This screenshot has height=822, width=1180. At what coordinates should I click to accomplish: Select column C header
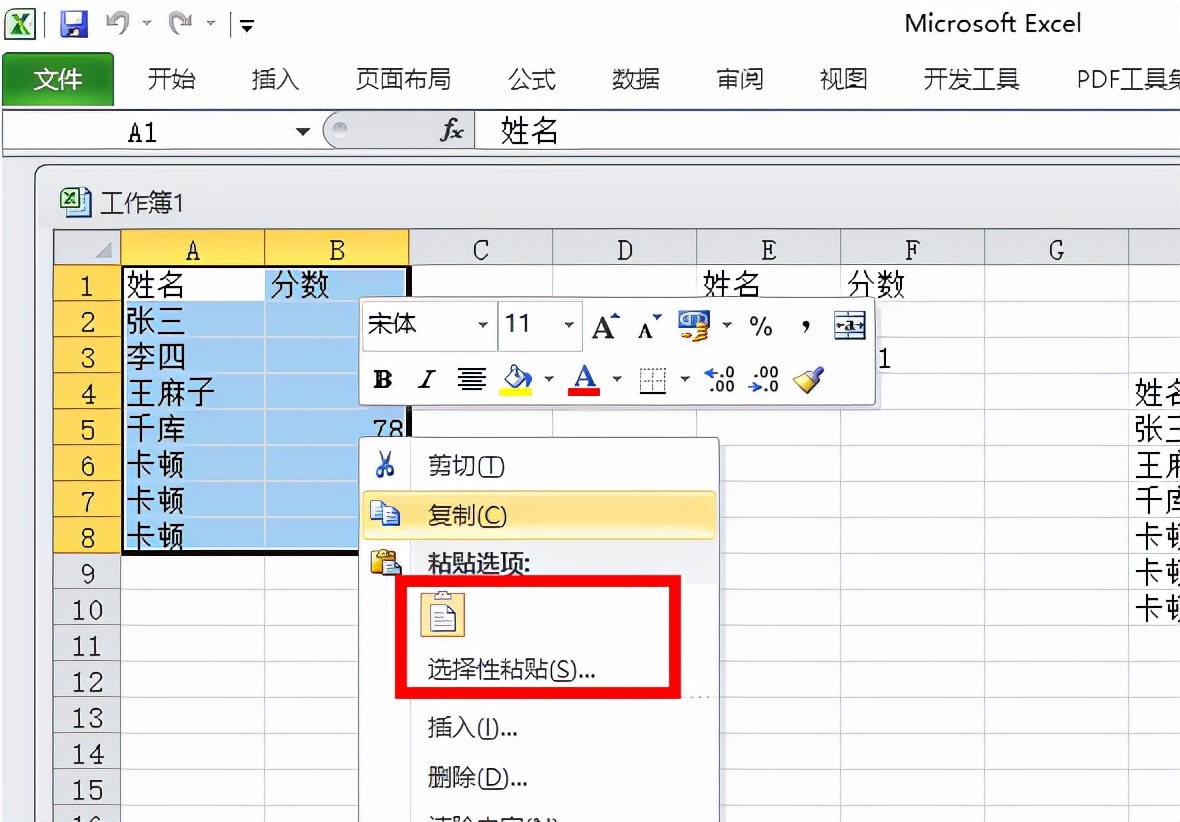[481, 248]
